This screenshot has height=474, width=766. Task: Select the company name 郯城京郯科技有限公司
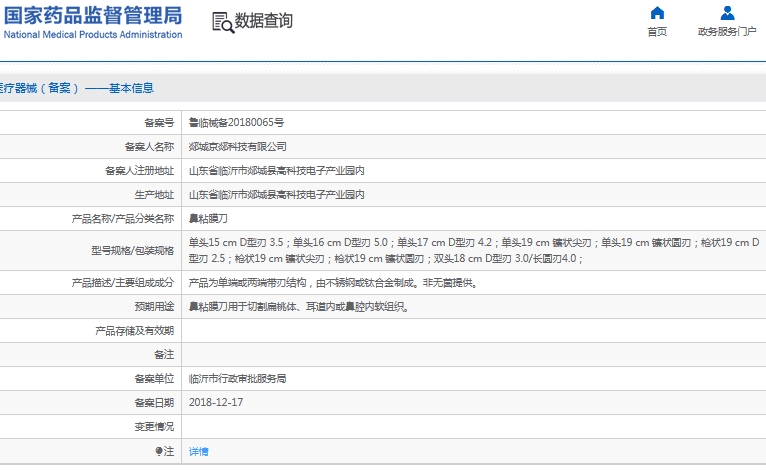click(237, 147)
